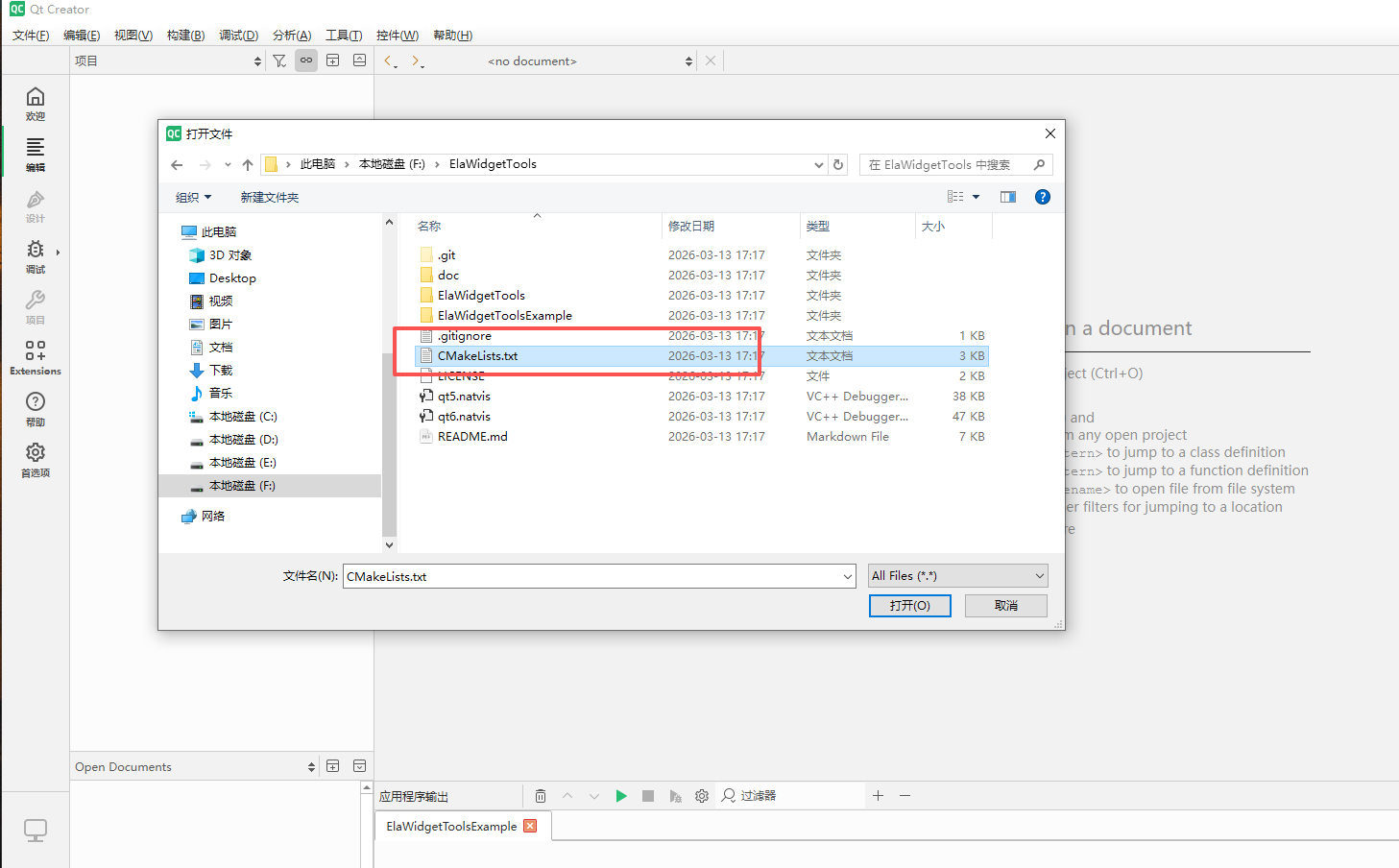This screenshot has width=1399, height=868.
Task: Select the qt6.natvis file
Action: [702, 417]
